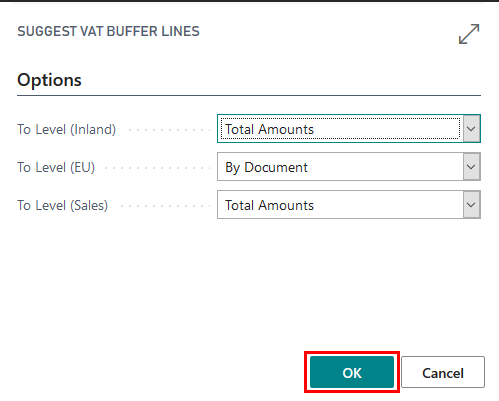Click the 'Total Amounts' text for Sales

[270, 205]
